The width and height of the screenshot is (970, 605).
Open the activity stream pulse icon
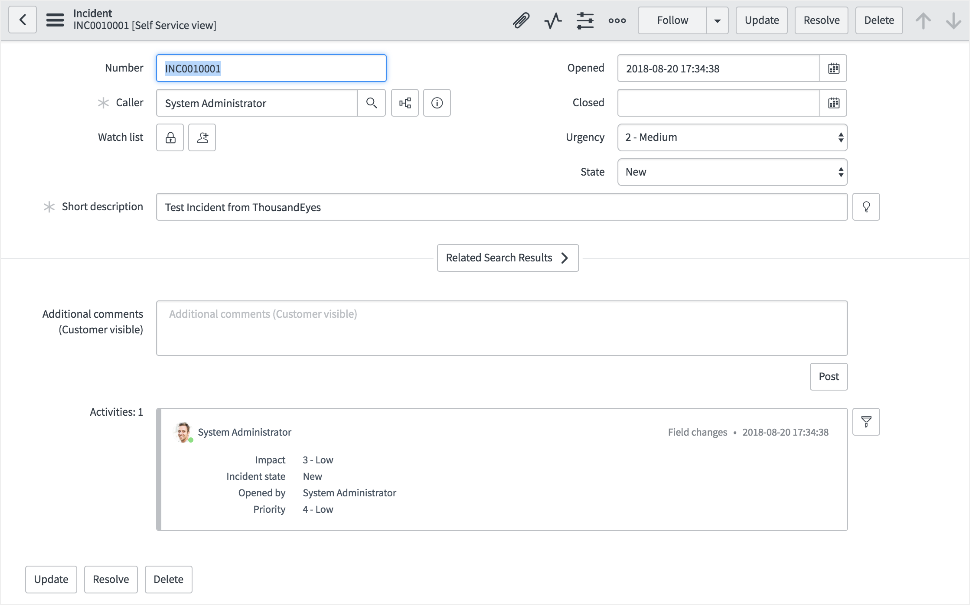pyautogui.click(x=553, y=20)
